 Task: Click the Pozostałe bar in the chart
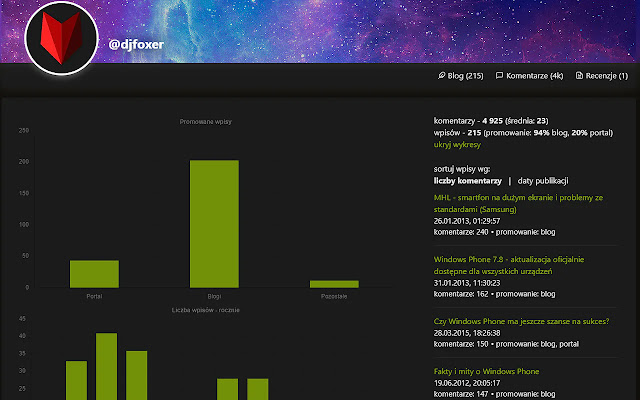(x=334, y=284)
